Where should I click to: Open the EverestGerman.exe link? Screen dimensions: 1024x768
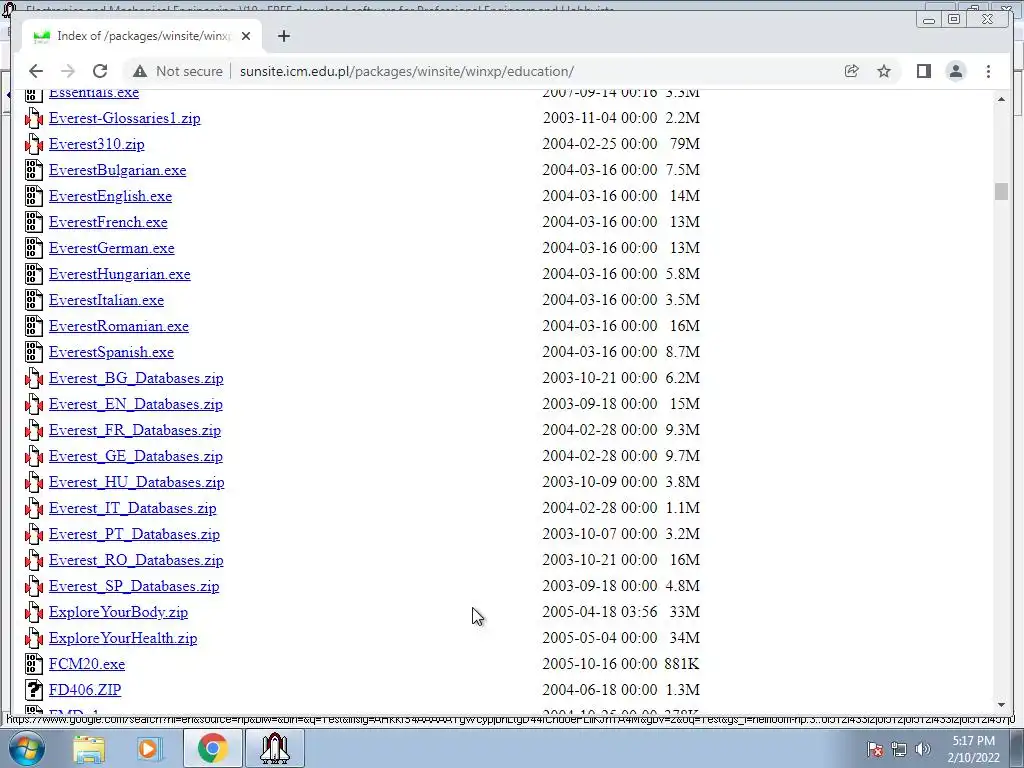click(x=112, y=248)
